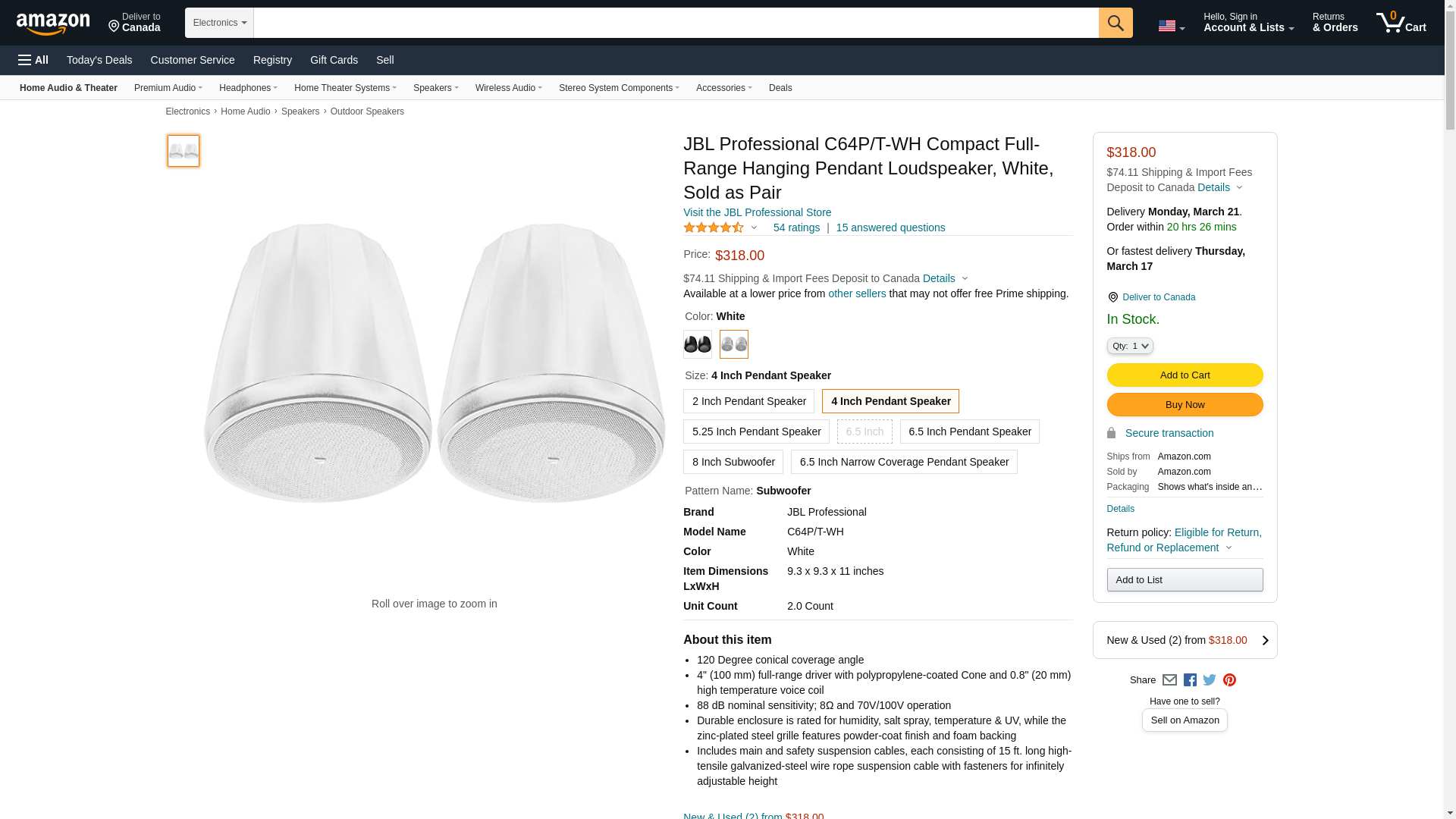Expand the star ratings breakdown arrow
1456x819 pixels.
pos(754,227)
